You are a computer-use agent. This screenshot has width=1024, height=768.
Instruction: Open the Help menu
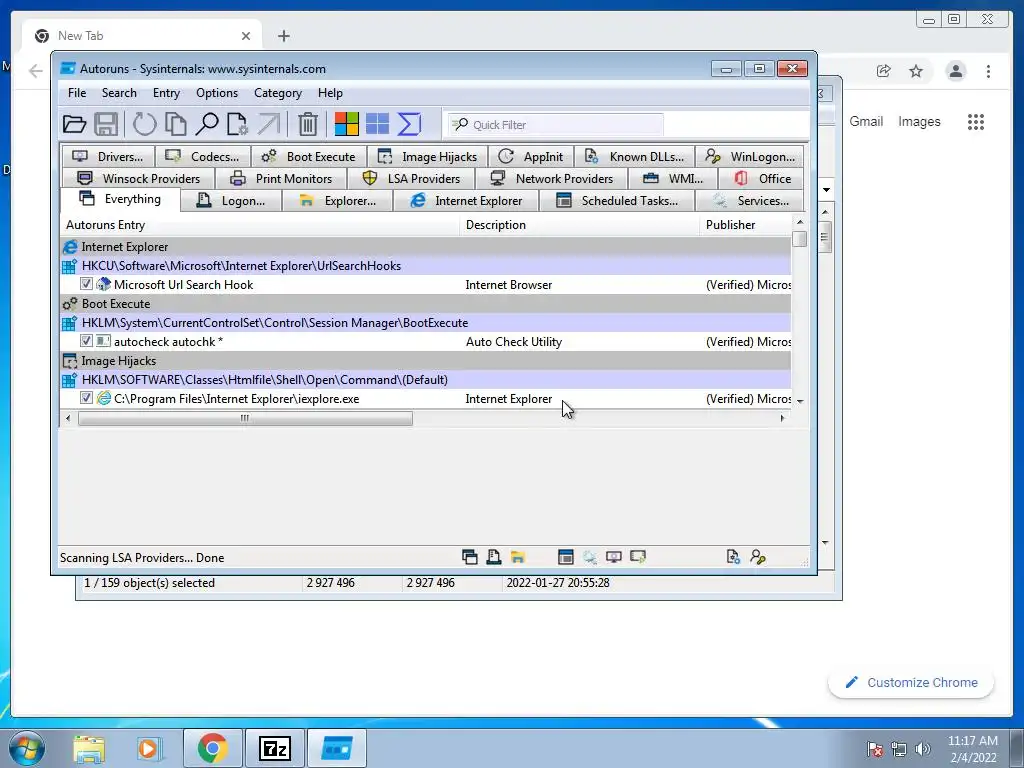(x=330, y=93)
